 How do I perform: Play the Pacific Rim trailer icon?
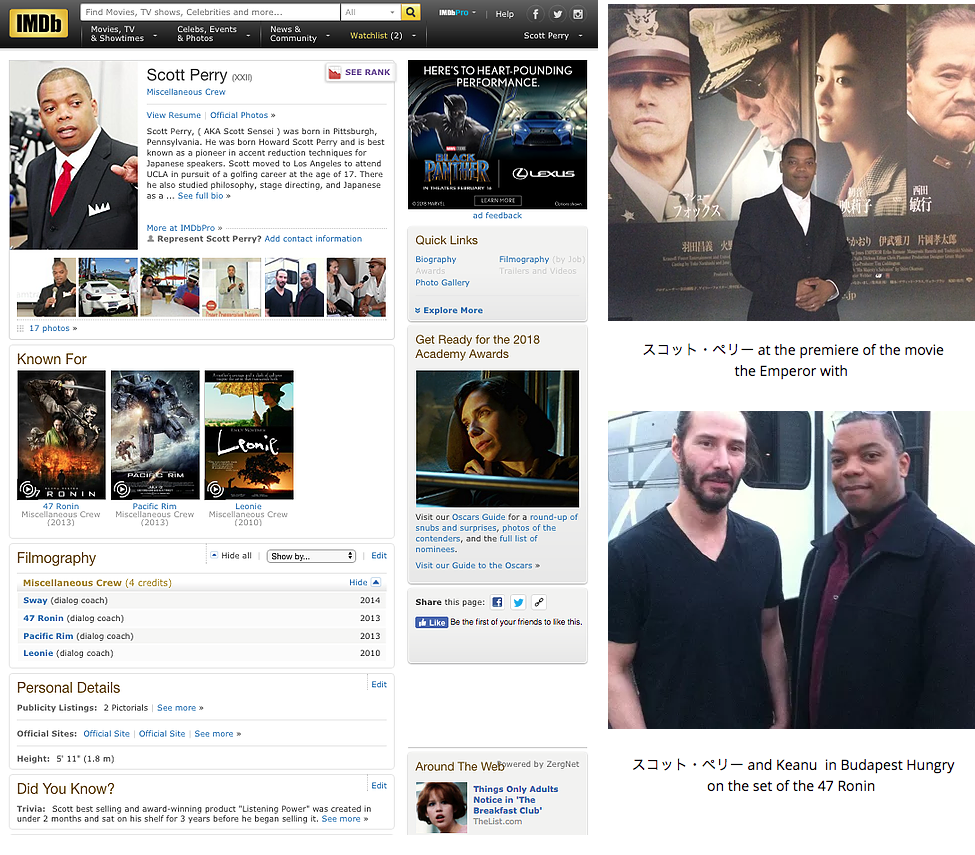pyautogui.click(x=121, y=489)
